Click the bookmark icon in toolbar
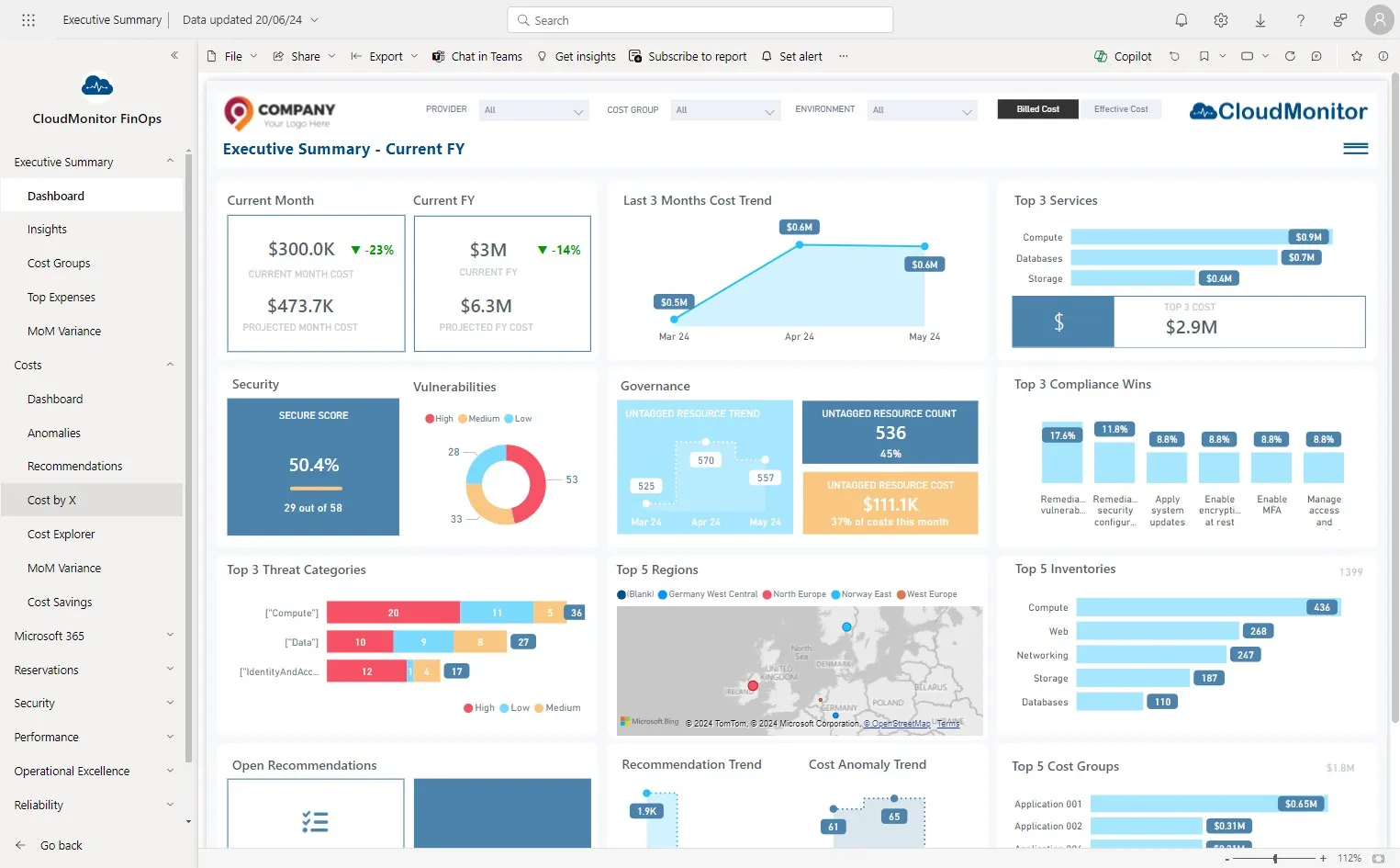This screenshot has width=1400, height=868. click(1204, 56)
